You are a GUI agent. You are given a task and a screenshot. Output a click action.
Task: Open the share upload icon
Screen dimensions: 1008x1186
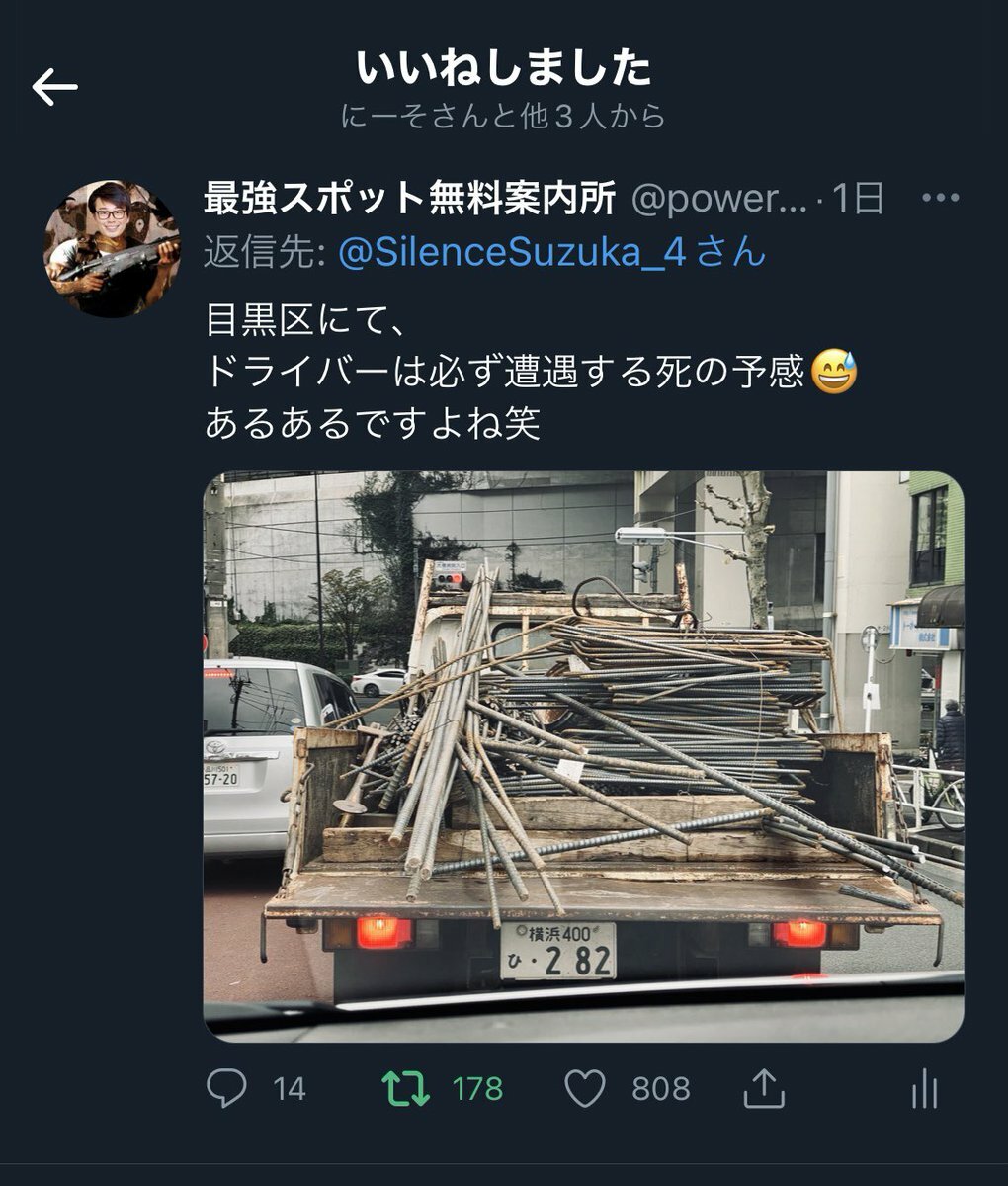click(x=763, y=1088)
